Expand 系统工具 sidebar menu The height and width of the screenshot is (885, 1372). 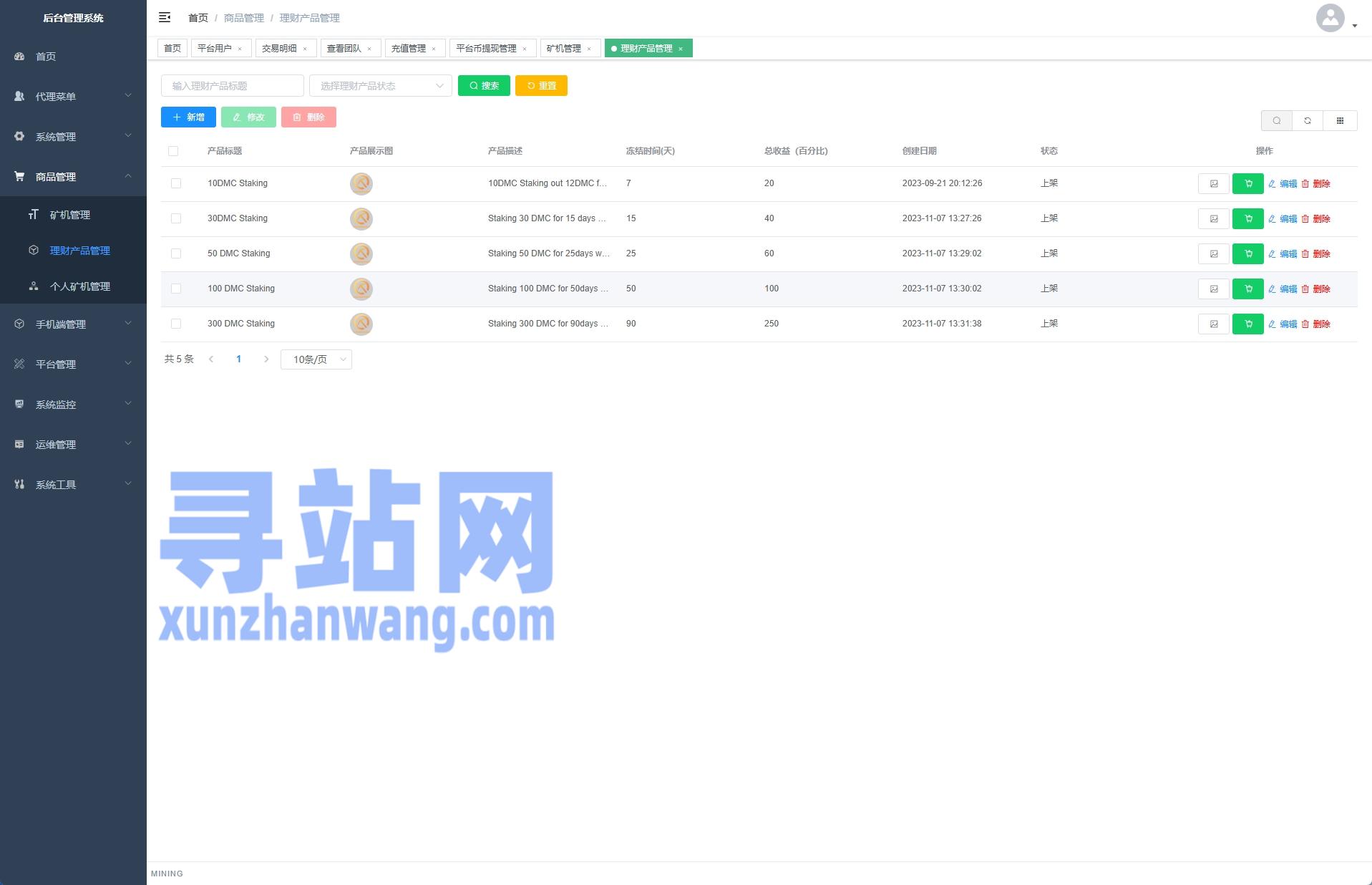point(73,484)
